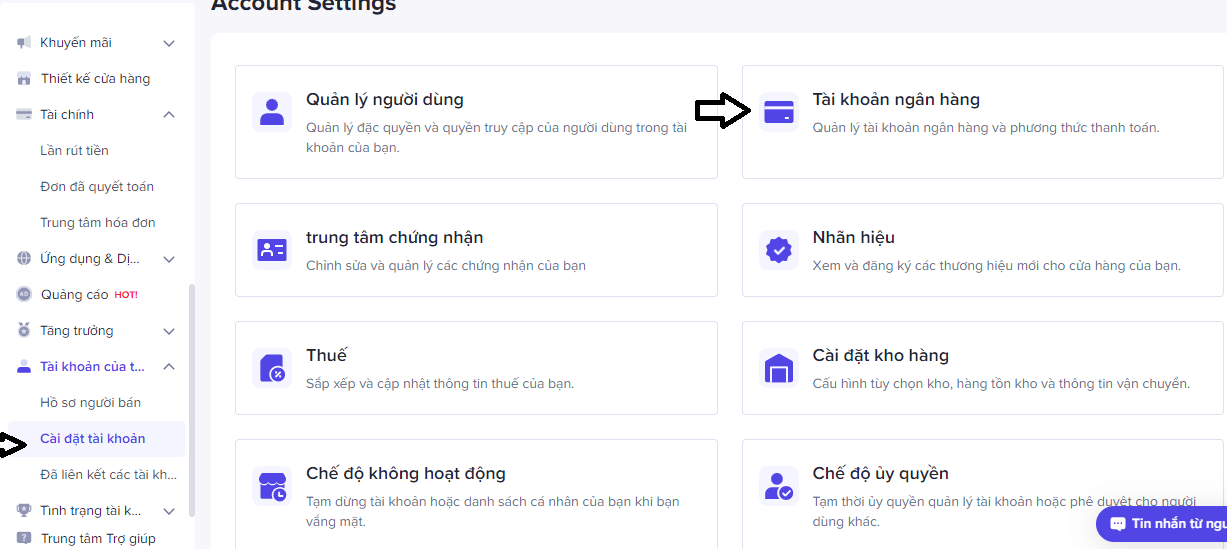Screen dimensions: 1227x549
Task: Collapse the Tài chính section chevron
Action: 169,115
